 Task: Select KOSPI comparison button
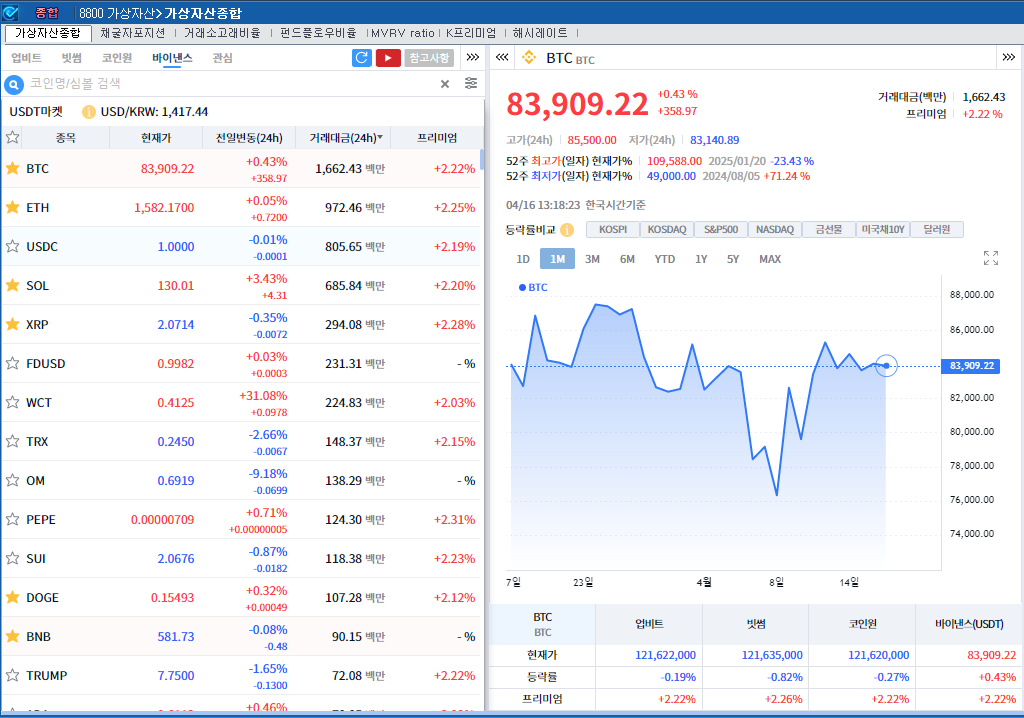613,230
